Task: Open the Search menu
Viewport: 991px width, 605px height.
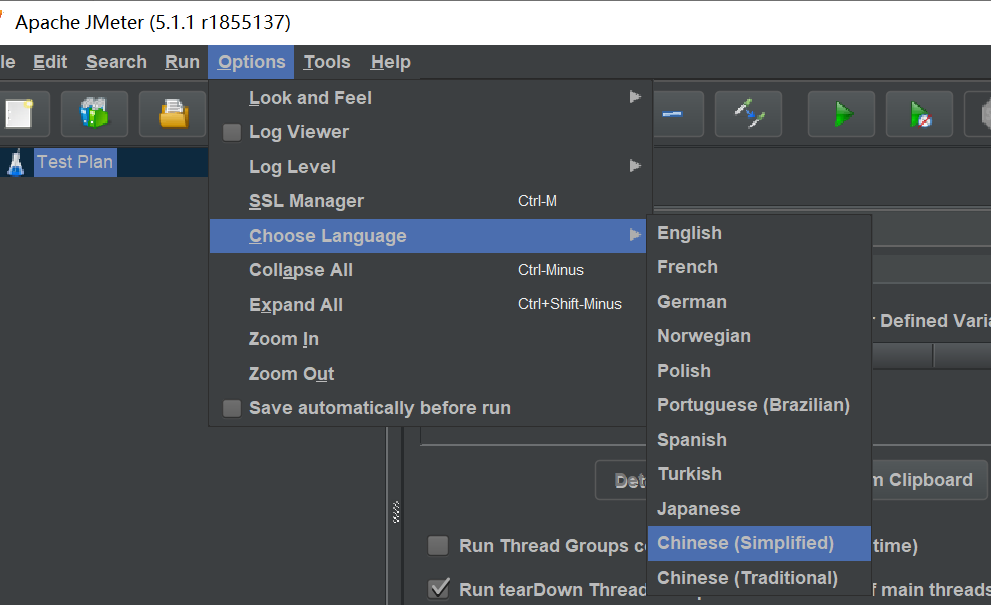Action: coord(116,62)
